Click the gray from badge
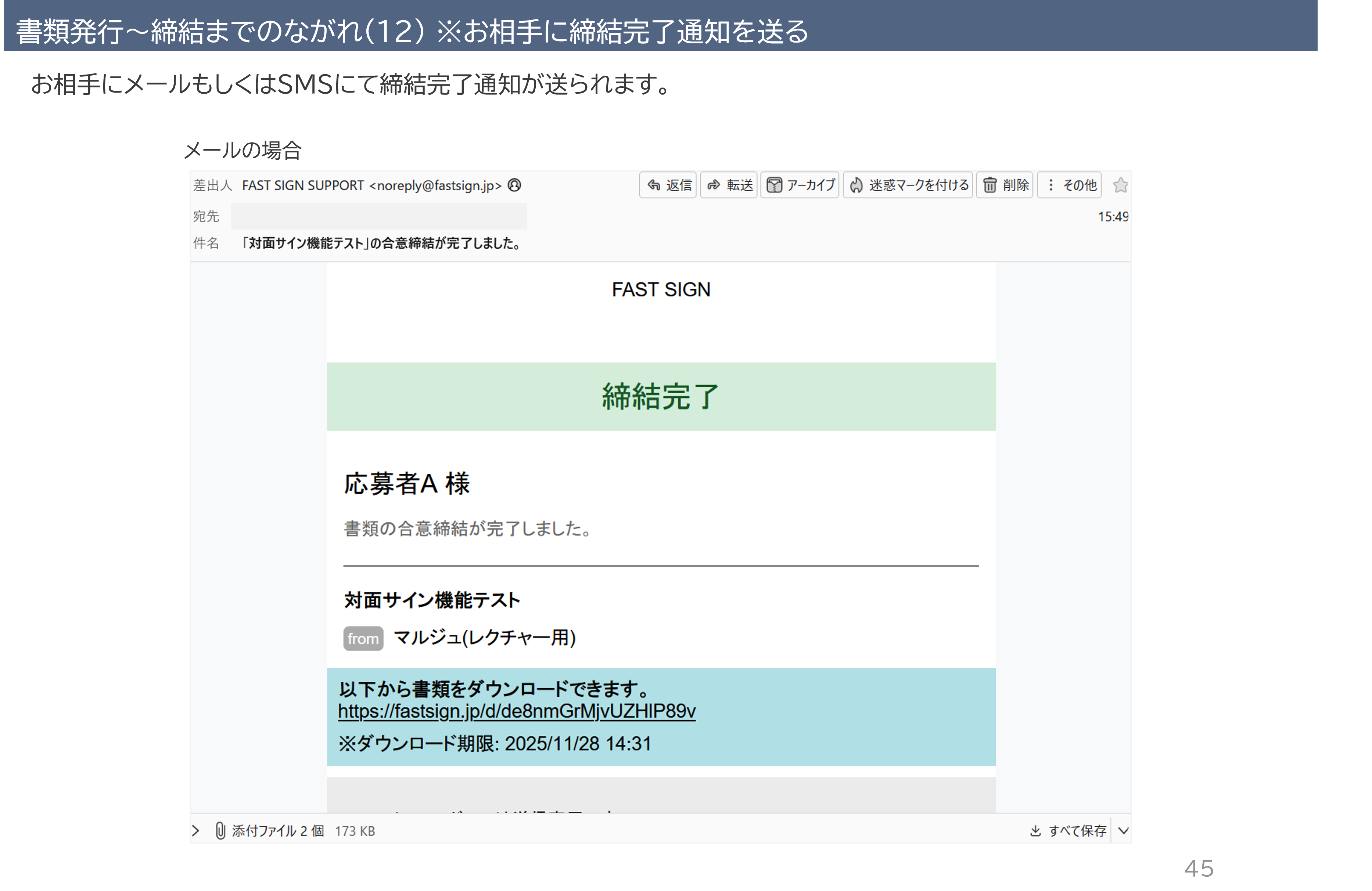 point(363,639)
